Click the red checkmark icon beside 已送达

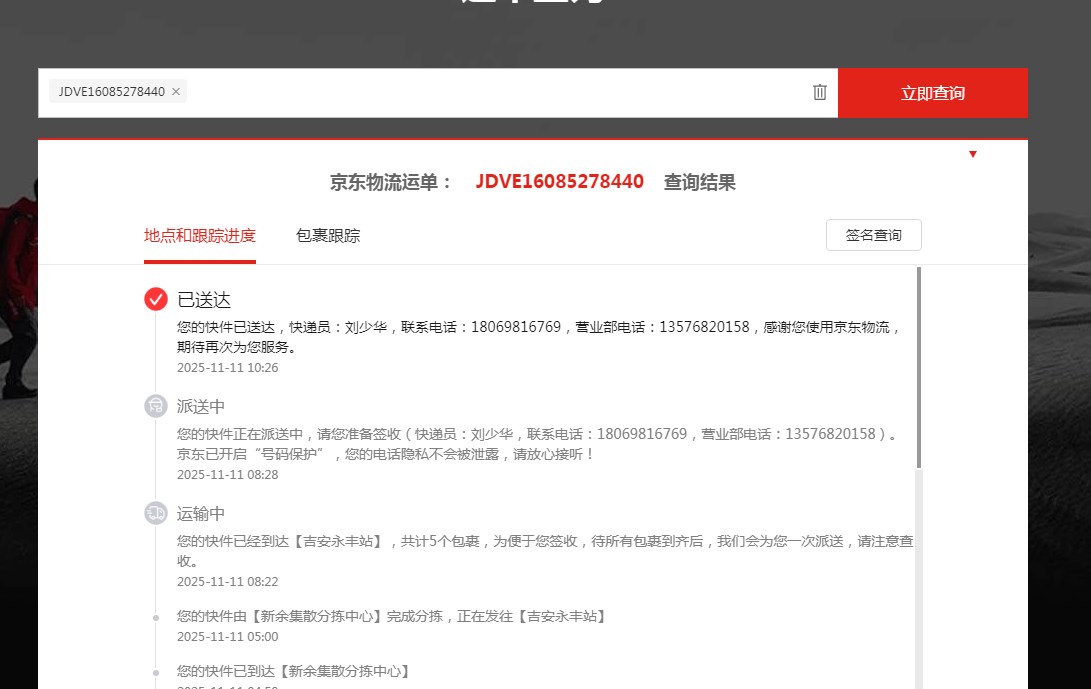click(156, 299)
